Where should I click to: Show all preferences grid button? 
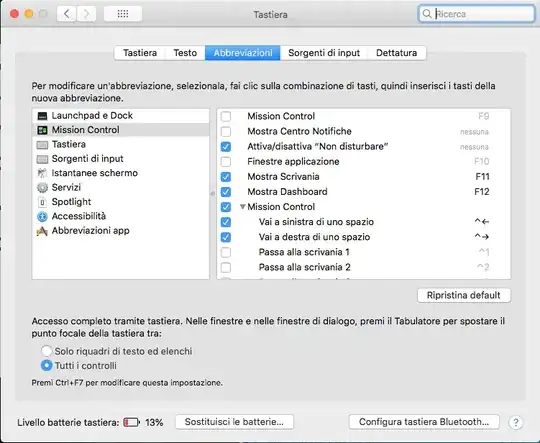[x=123, y=14]
